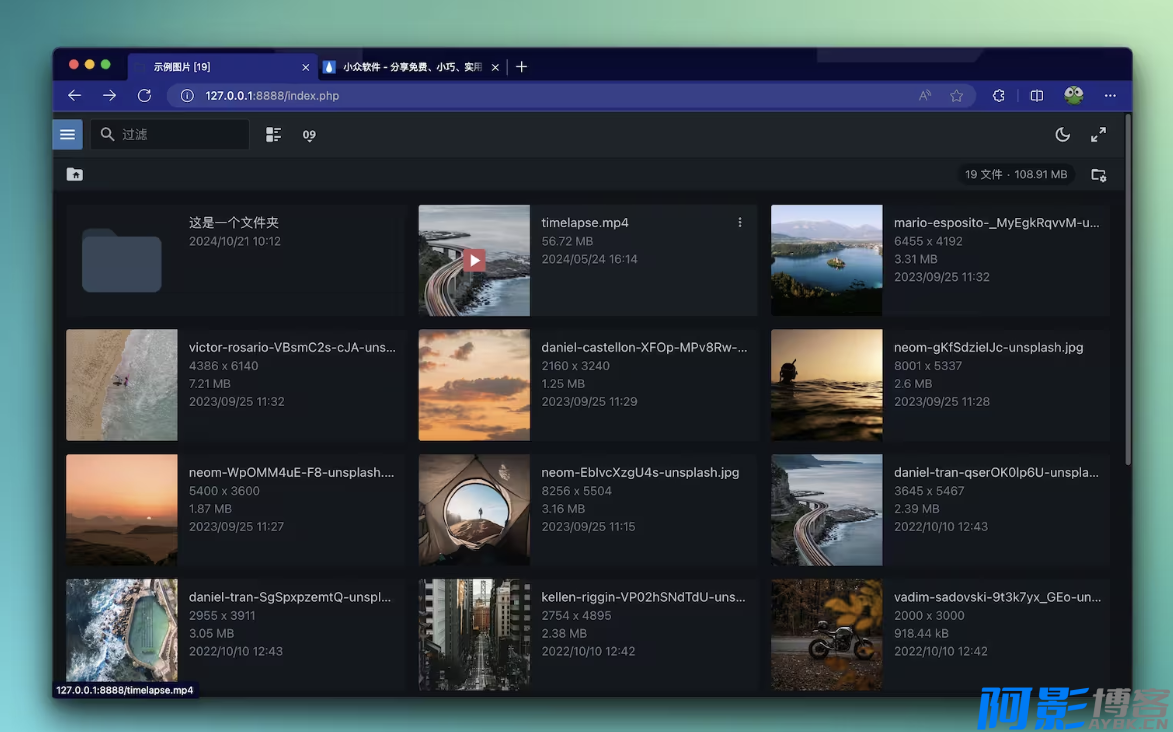Open the sort order menu

tap(309, 135)
